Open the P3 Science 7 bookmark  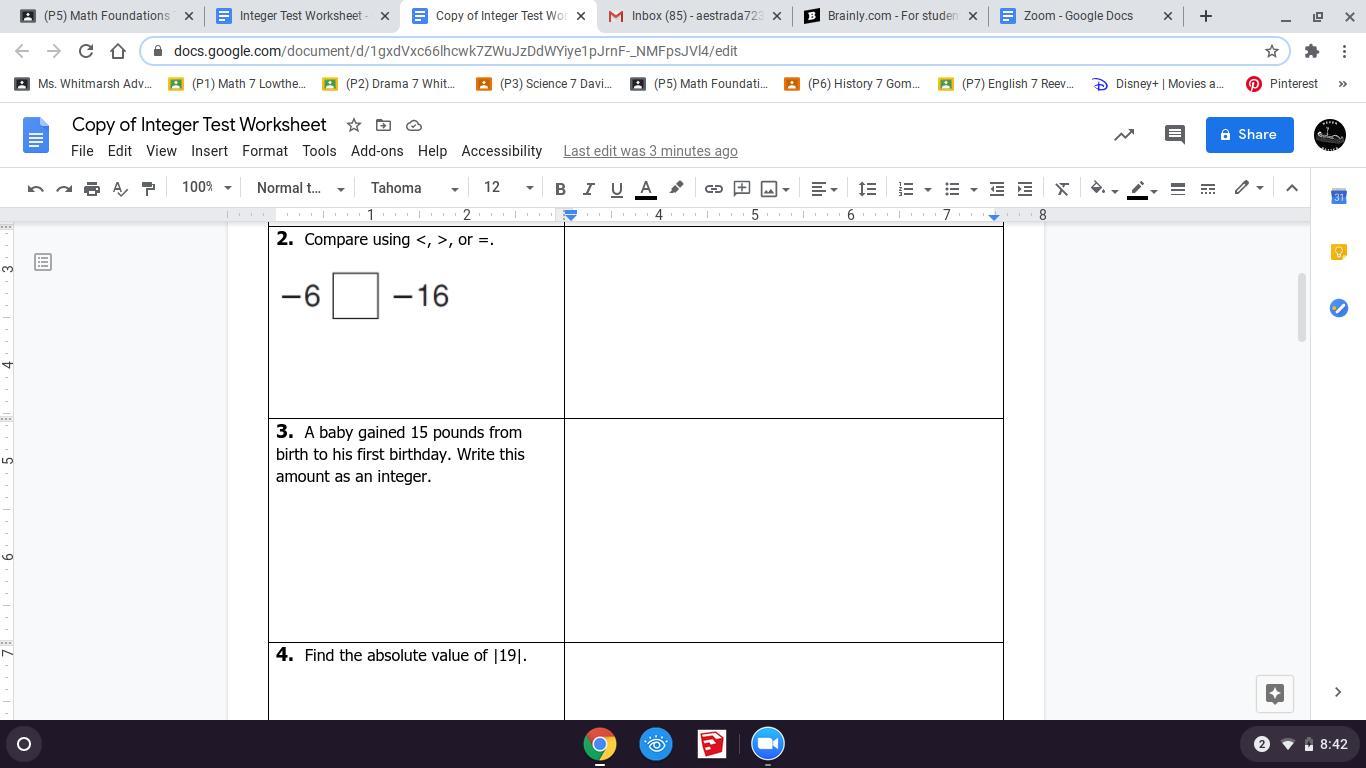tap(544, 84)
